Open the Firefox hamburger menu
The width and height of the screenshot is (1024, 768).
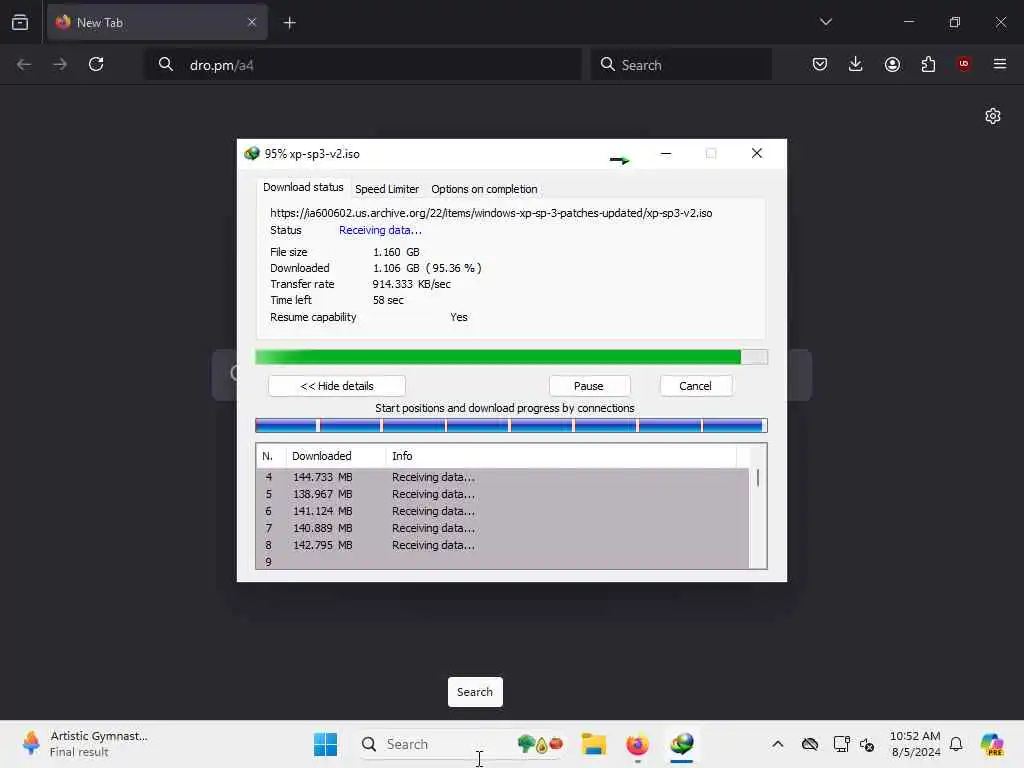click(999, 64)
